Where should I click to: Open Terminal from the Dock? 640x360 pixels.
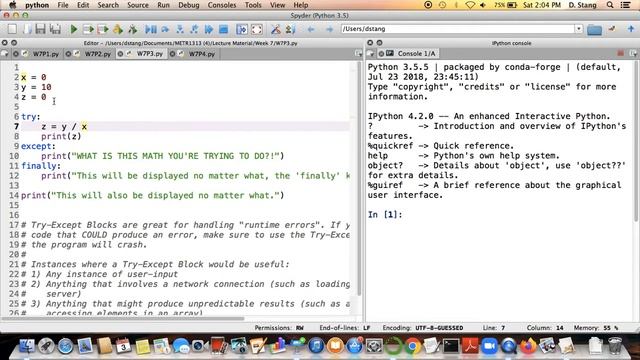pyautogui.click(x=451, y=346)
